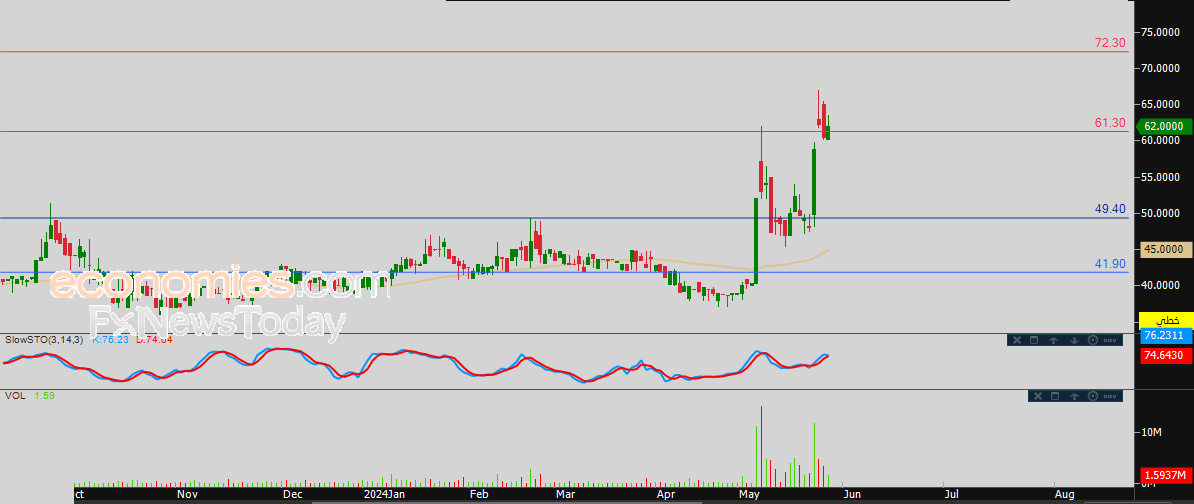Open SlowSTO indicator settings gear

[1091, 340]
